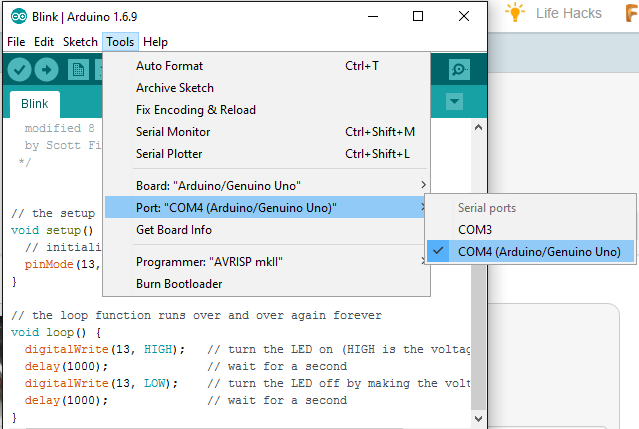Click the Upload arrow button
Image resolution: width=639 pixels, height=429 pixels.
pyautogui.click(x=46, y=70)
